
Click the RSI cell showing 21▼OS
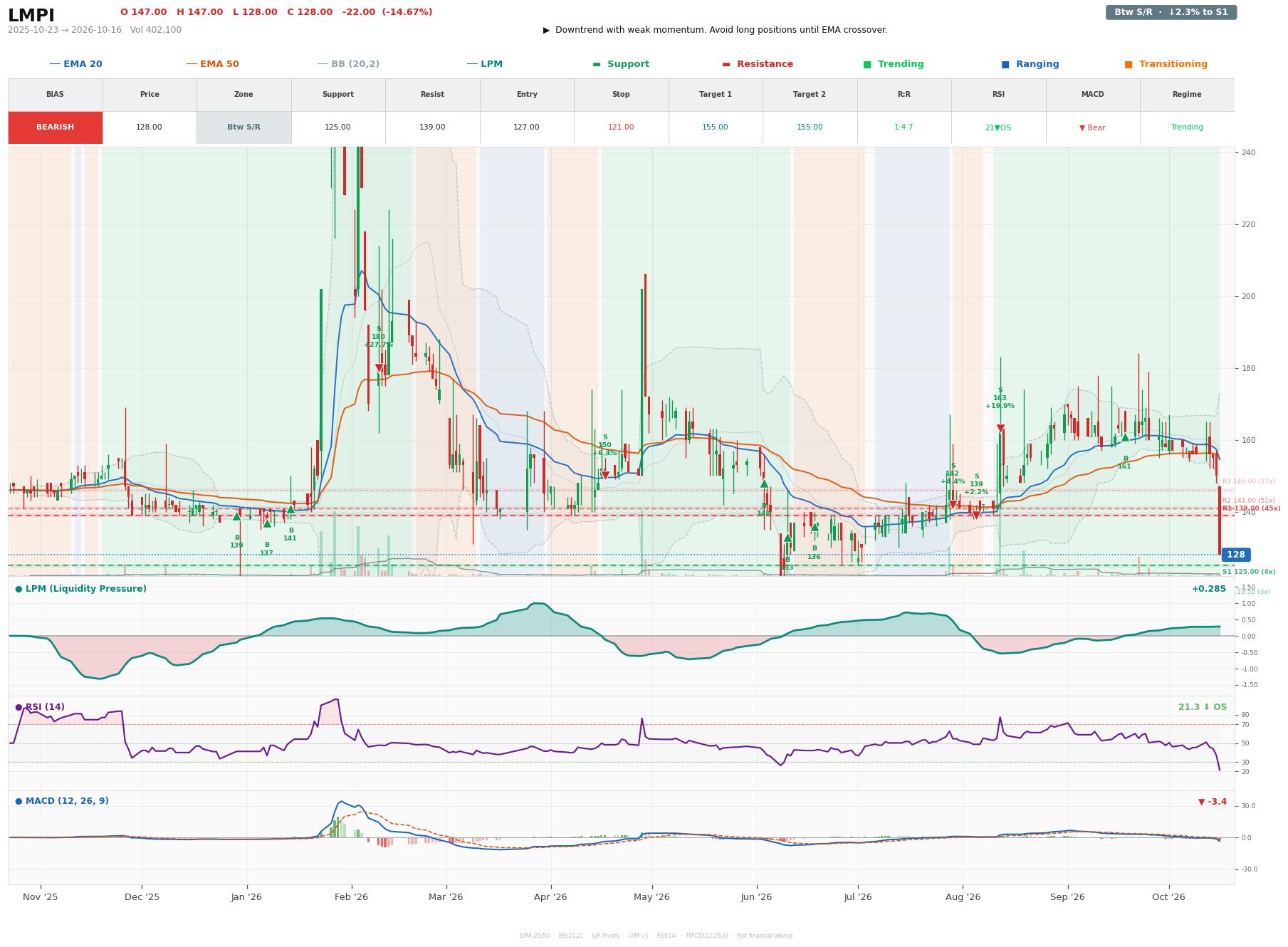click(x=998, y=127)
